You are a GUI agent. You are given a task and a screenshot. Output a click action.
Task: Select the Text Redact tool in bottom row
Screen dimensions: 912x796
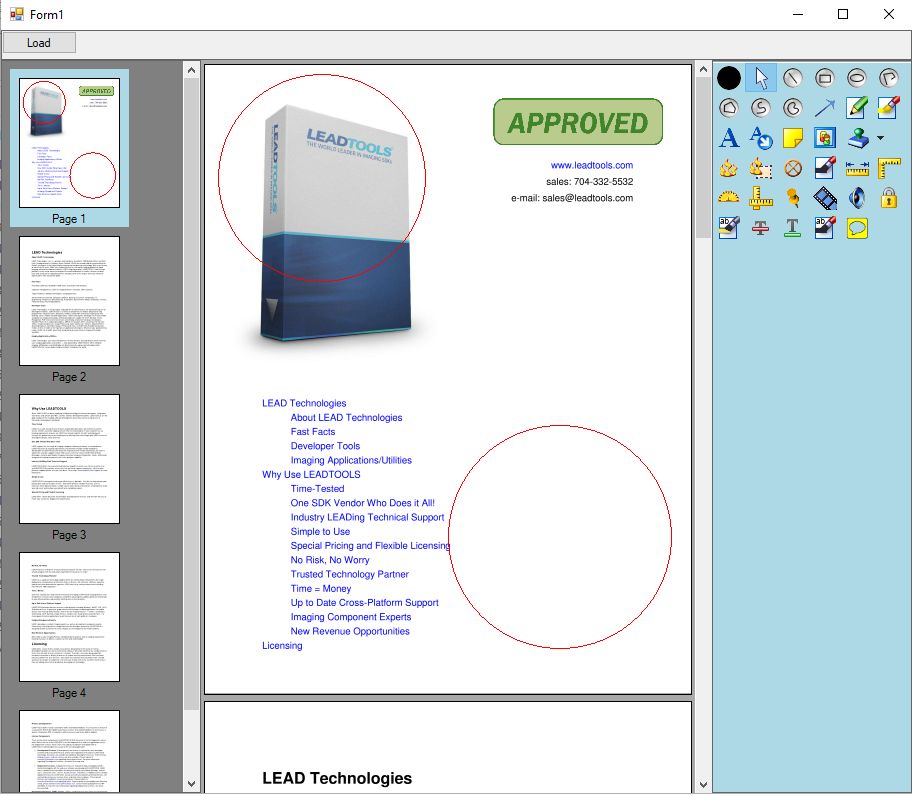click(825, 228)
